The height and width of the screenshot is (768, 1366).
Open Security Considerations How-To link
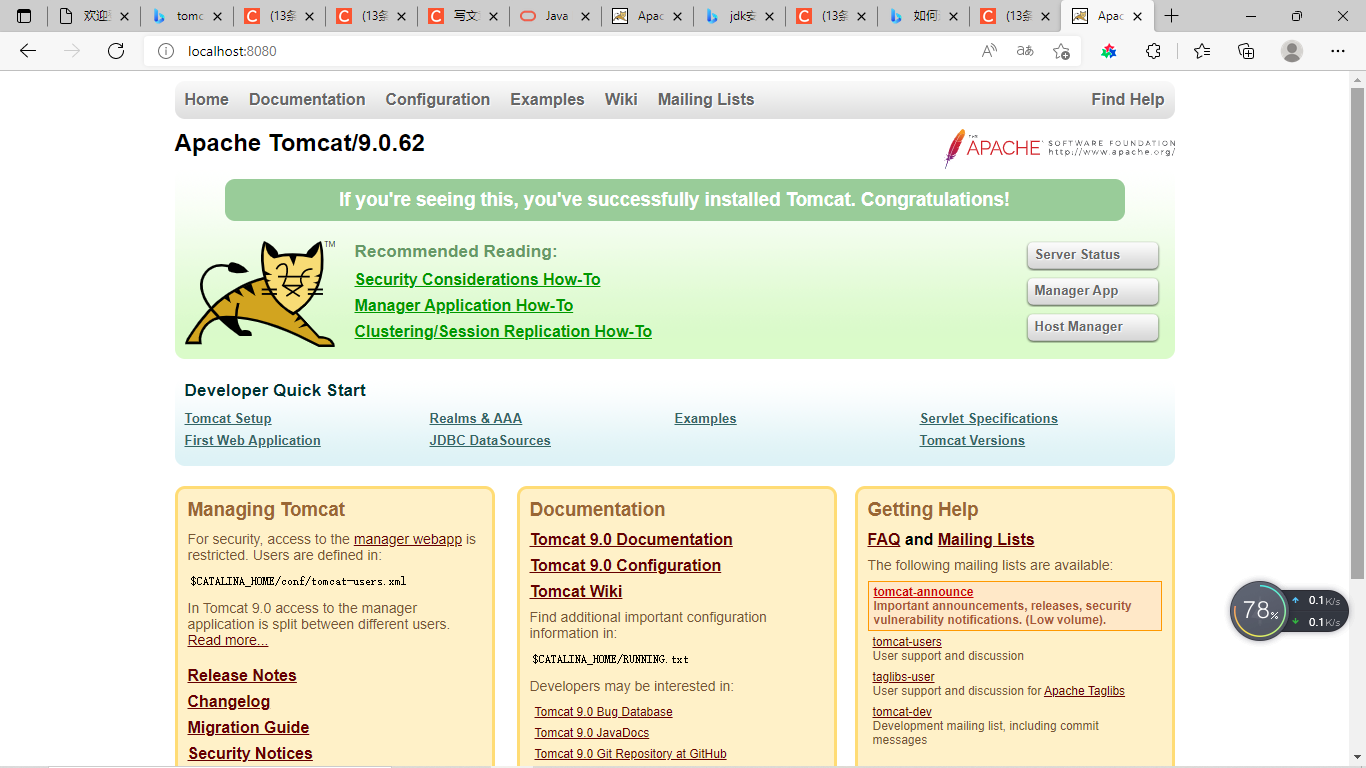click(x=477, y=279)
